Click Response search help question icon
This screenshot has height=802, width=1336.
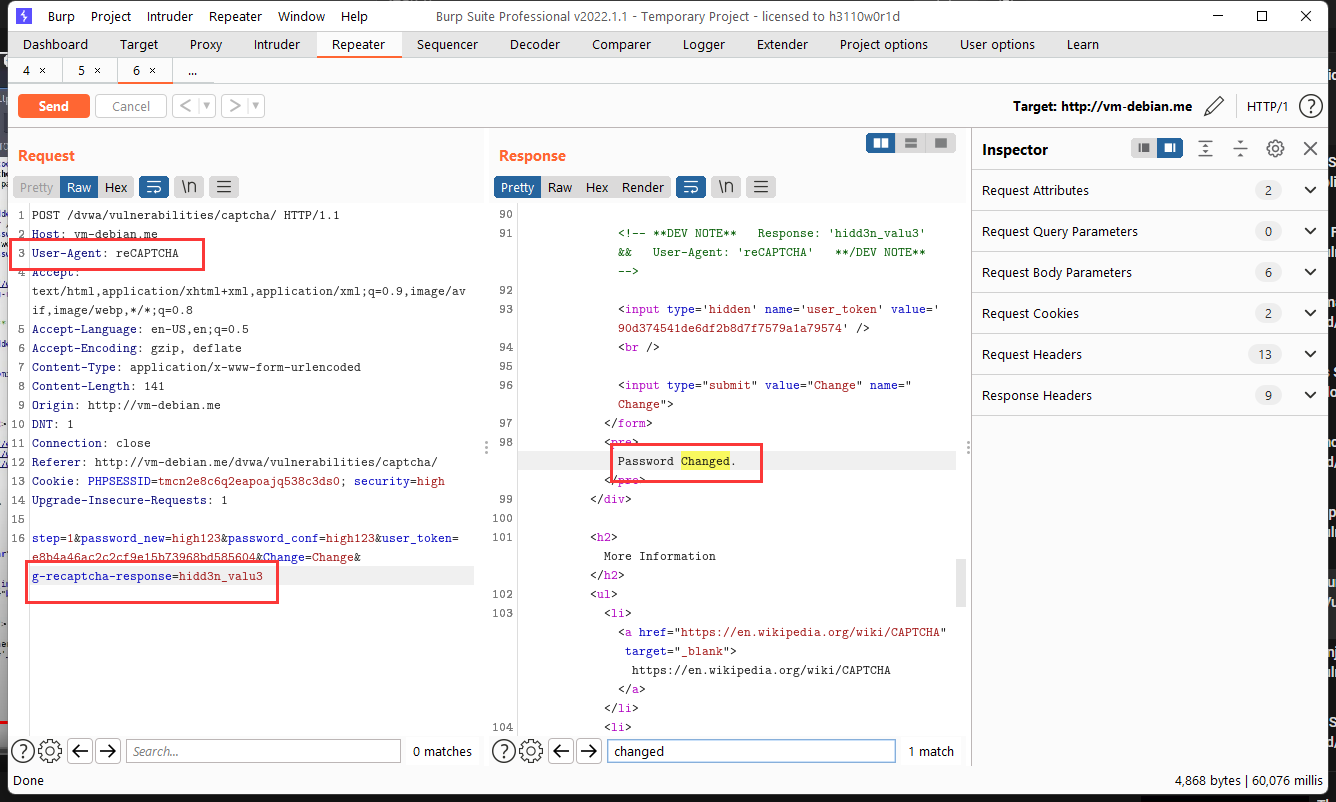[504, 750]
